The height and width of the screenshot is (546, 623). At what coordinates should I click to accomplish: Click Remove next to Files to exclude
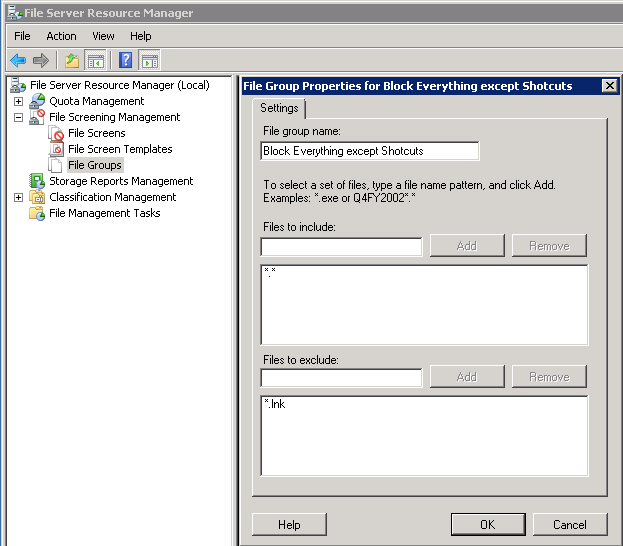point(549,376)
